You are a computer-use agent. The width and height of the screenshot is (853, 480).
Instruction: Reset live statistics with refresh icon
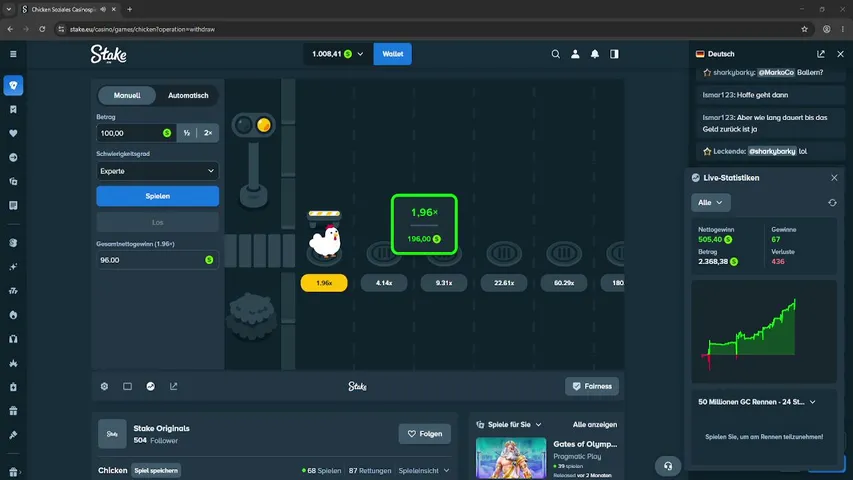(832, 202)
